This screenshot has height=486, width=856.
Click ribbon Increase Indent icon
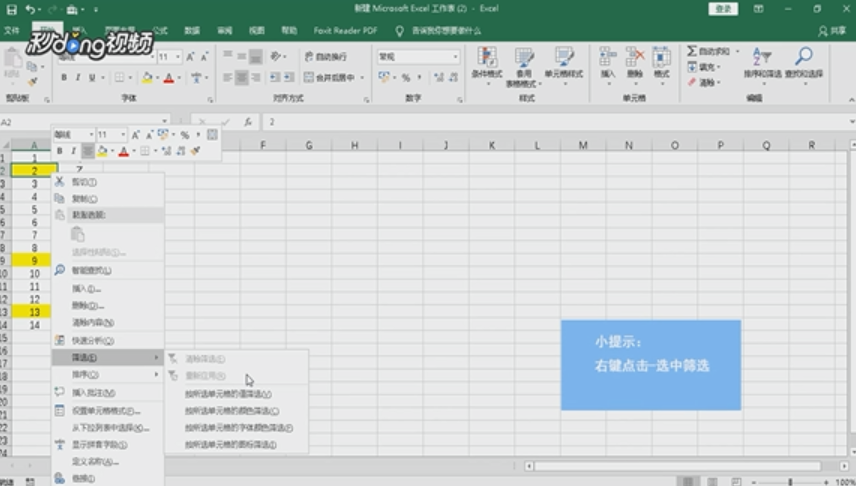[289, 78]
